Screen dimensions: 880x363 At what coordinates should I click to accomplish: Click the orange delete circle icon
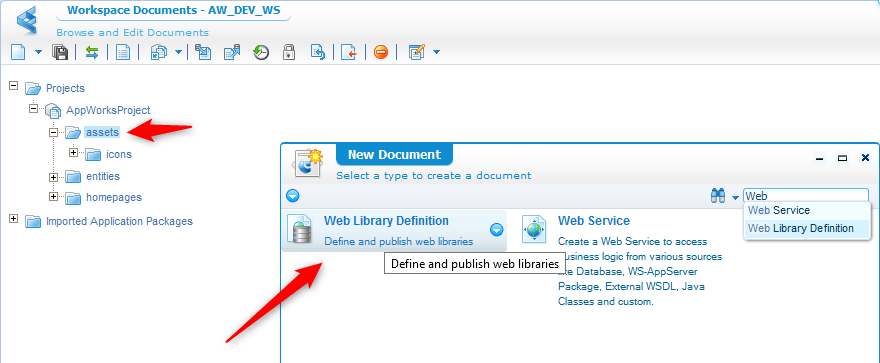pyautogui.click(x=381, y=52)
